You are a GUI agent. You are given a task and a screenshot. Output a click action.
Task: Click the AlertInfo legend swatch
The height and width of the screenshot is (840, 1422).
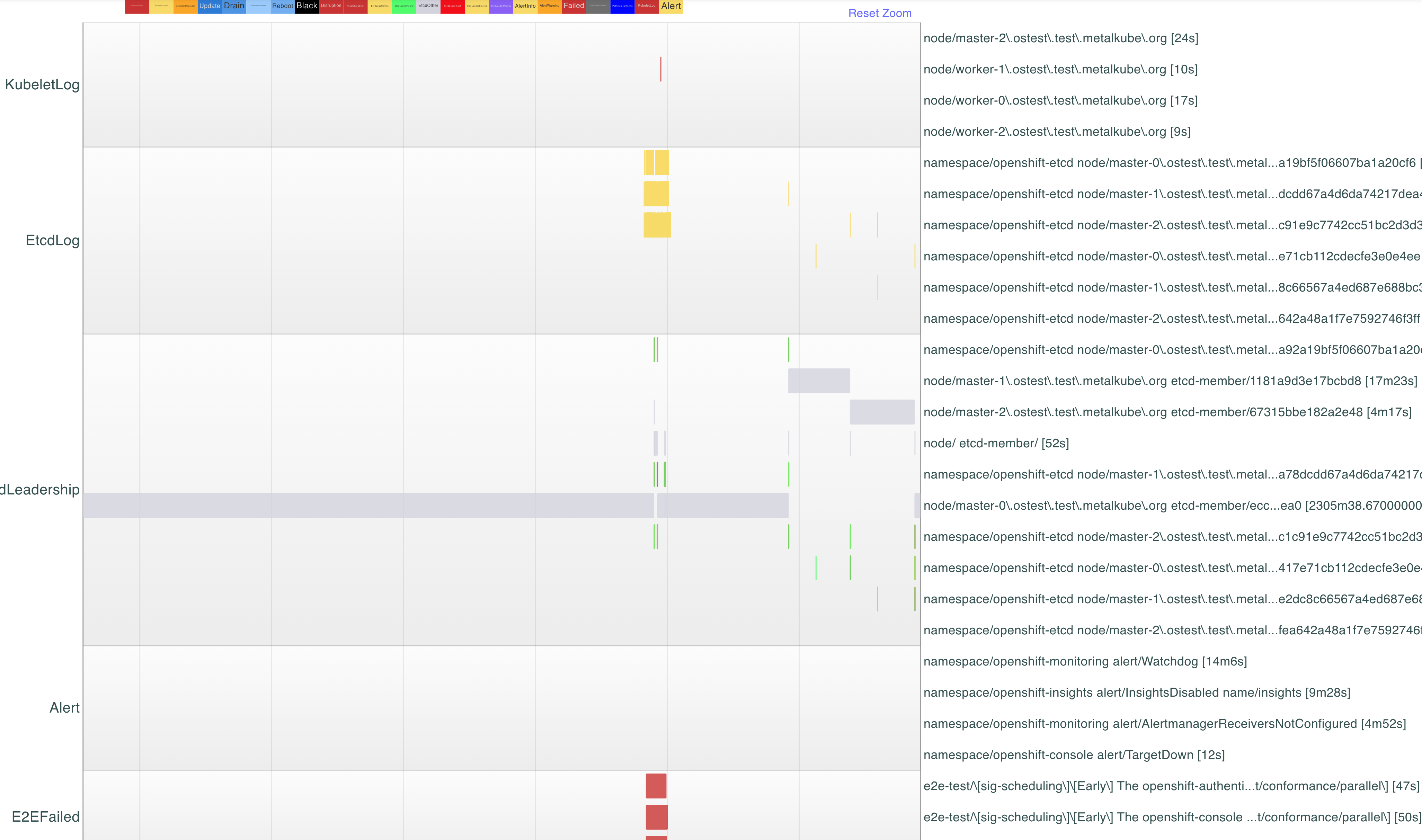coord(525,6)
